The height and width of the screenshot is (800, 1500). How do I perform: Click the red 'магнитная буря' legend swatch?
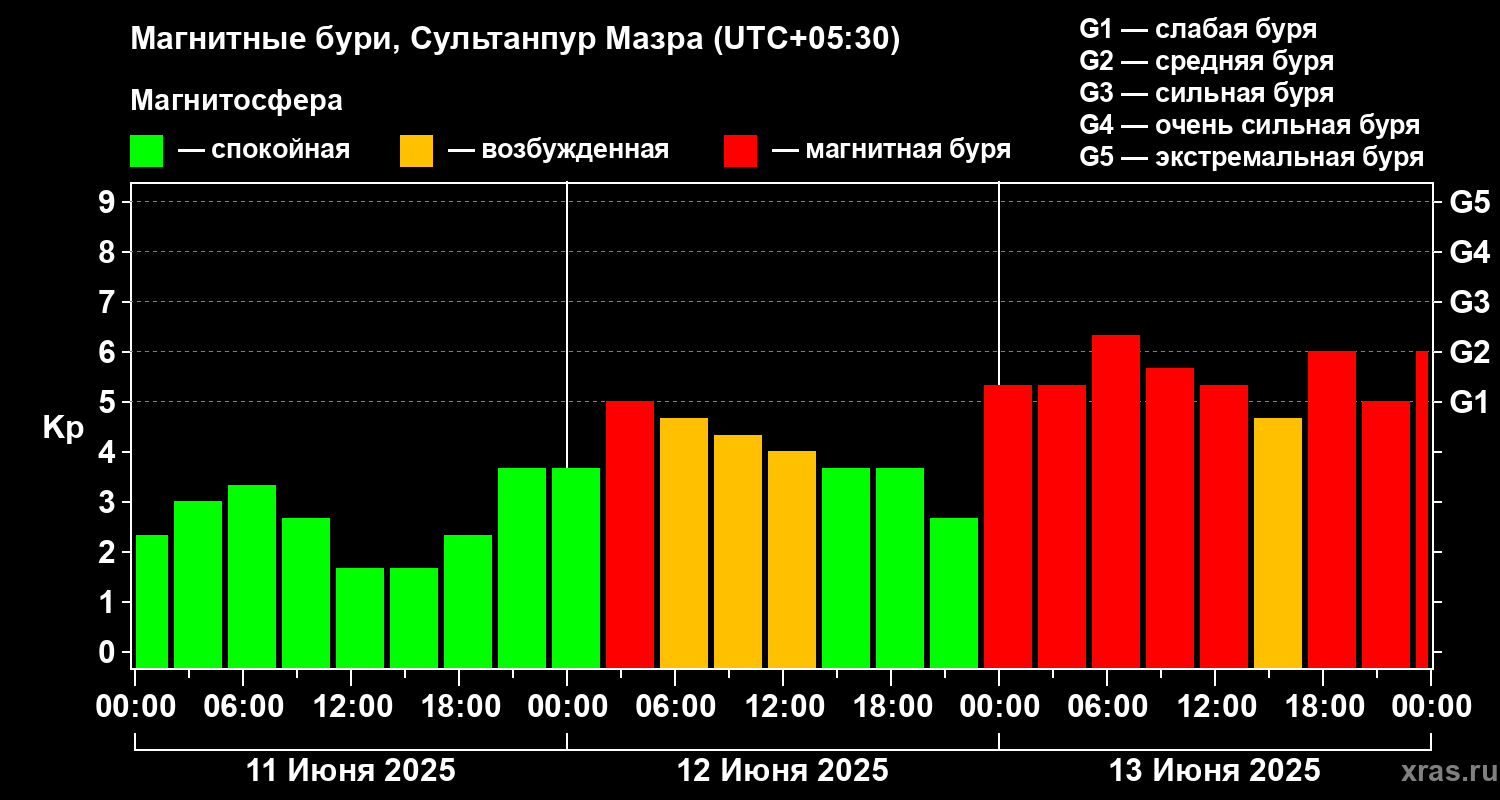tap(741, 151)
